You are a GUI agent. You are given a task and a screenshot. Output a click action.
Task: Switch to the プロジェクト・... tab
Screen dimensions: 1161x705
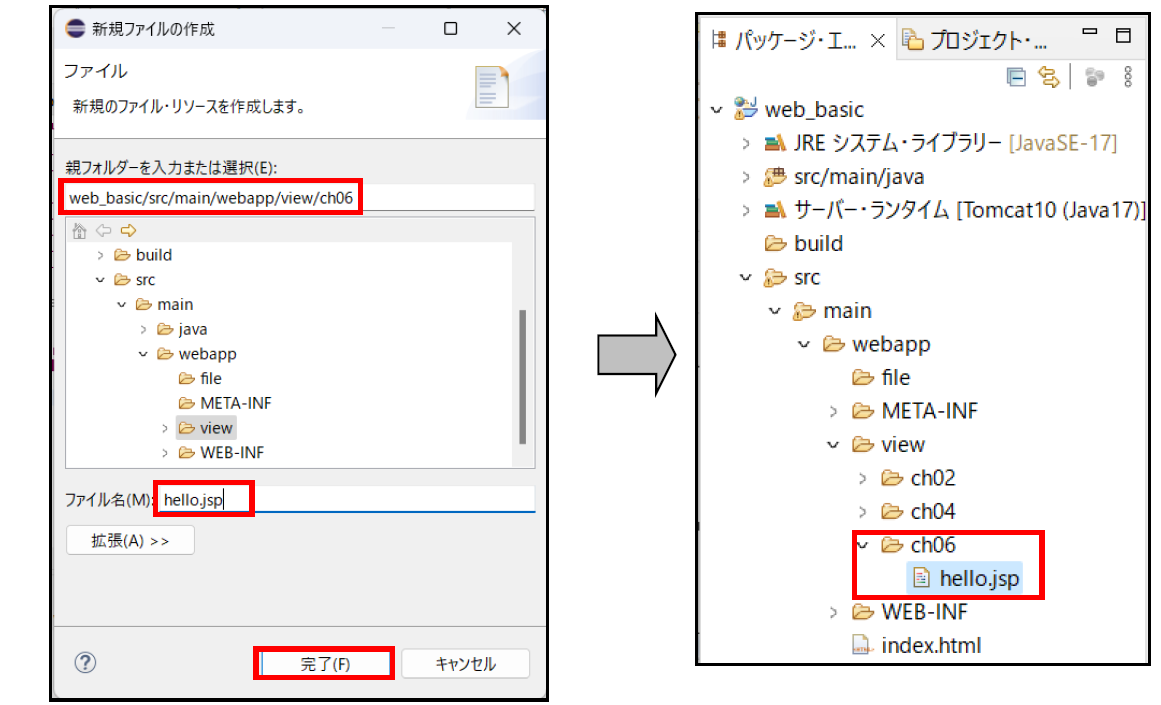click(975, 41)
